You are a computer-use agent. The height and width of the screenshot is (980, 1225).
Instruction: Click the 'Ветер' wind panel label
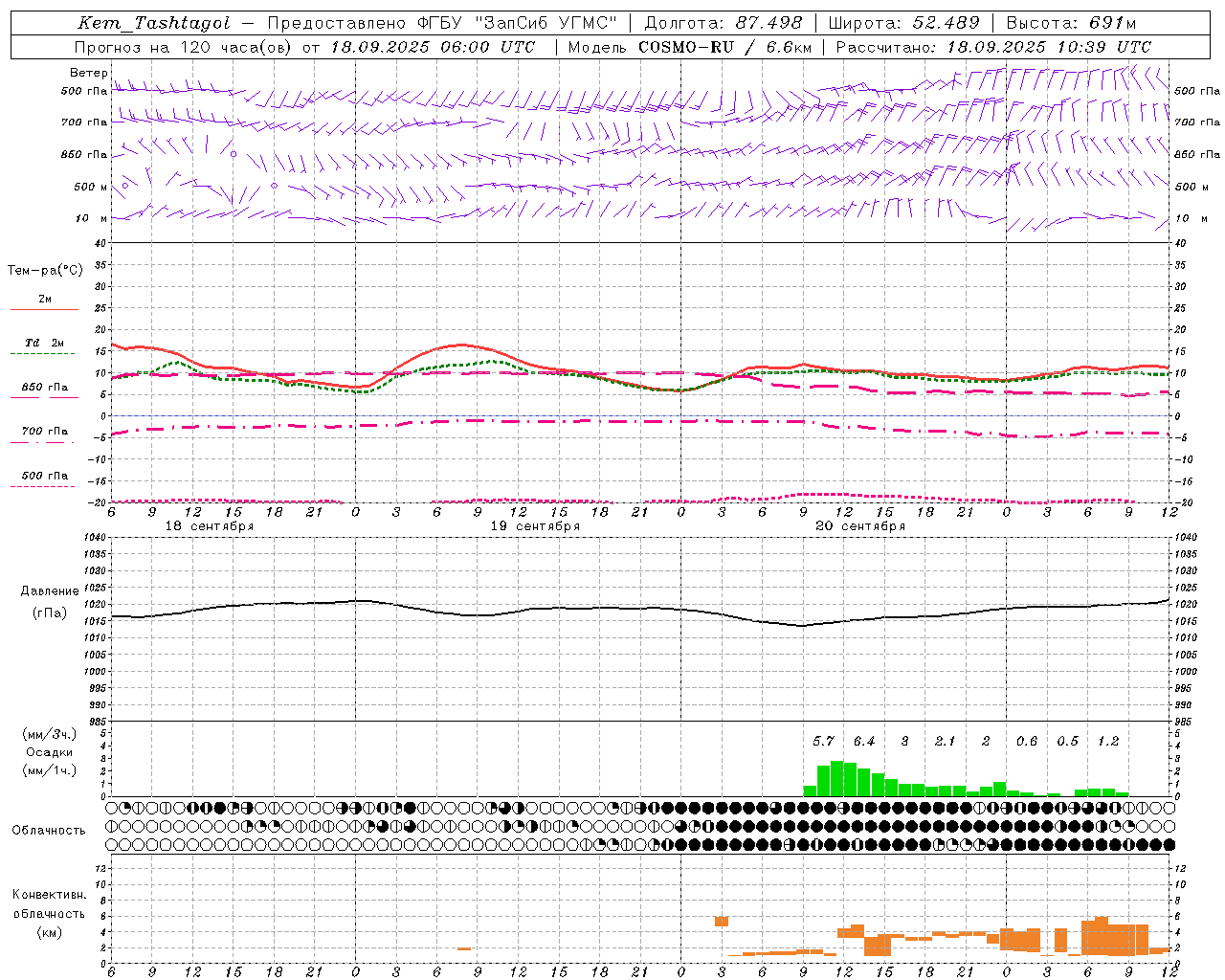pos(88,73)
